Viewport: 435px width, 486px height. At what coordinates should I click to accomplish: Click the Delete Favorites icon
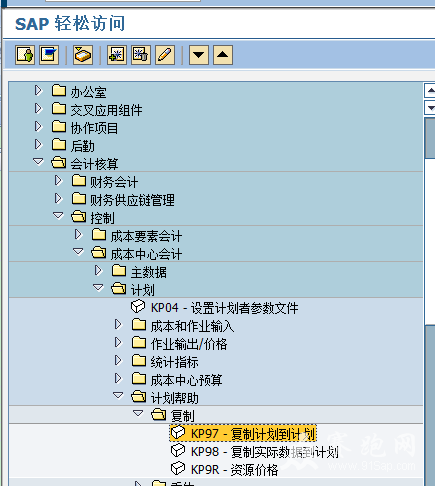[x=141, y=55]
